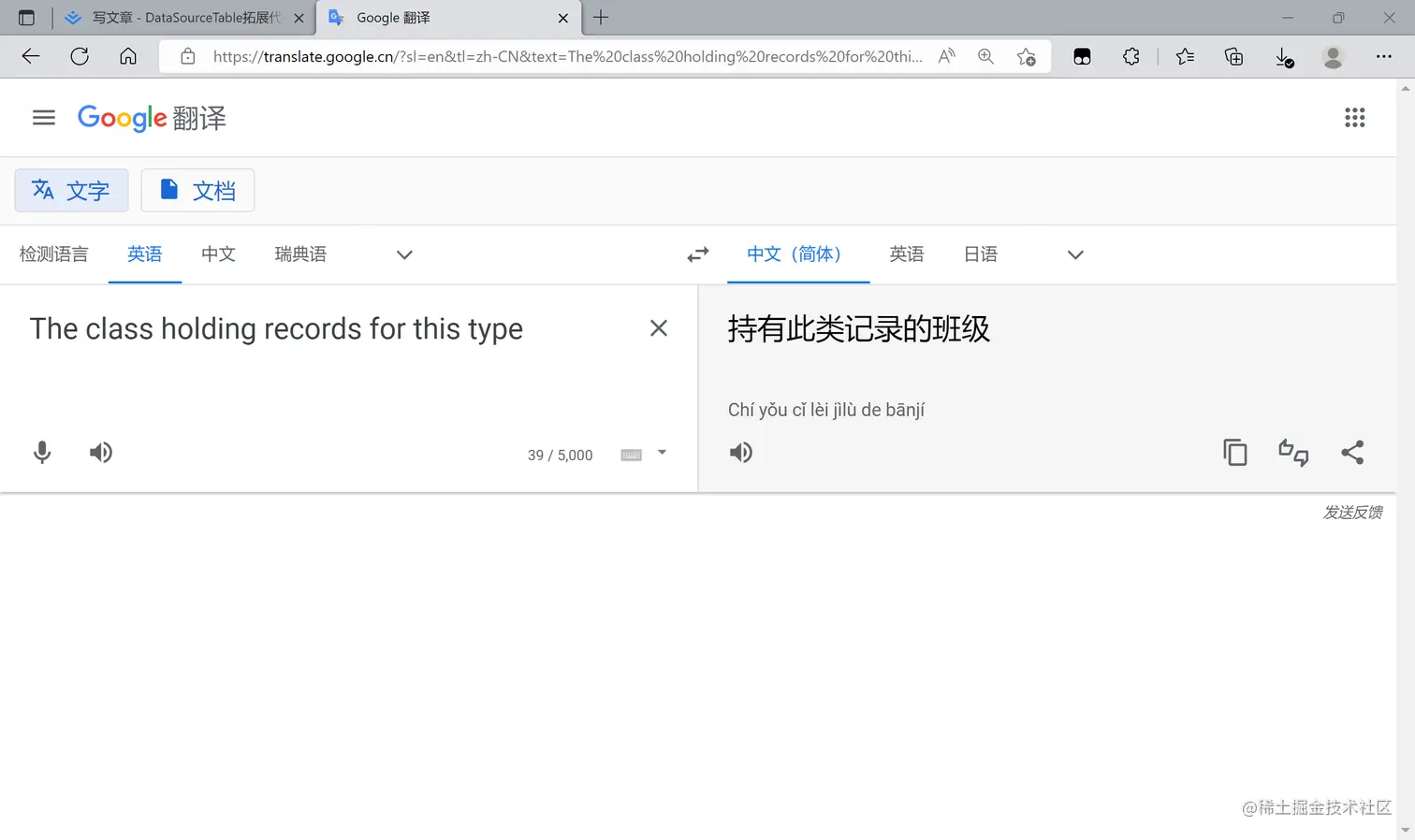Open the black extension icon beside address bar
The image size is (1415, 840).
coord(1082,56)
